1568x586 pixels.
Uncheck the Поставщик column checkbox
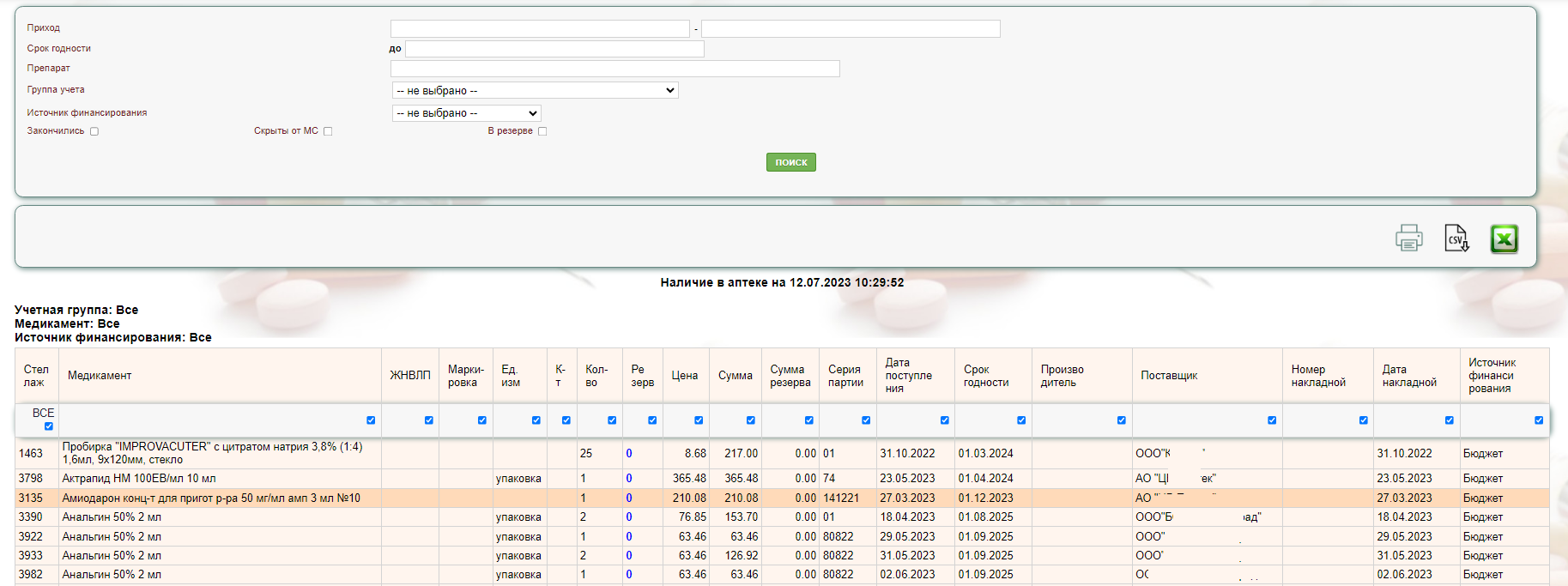click(1272, 420)
